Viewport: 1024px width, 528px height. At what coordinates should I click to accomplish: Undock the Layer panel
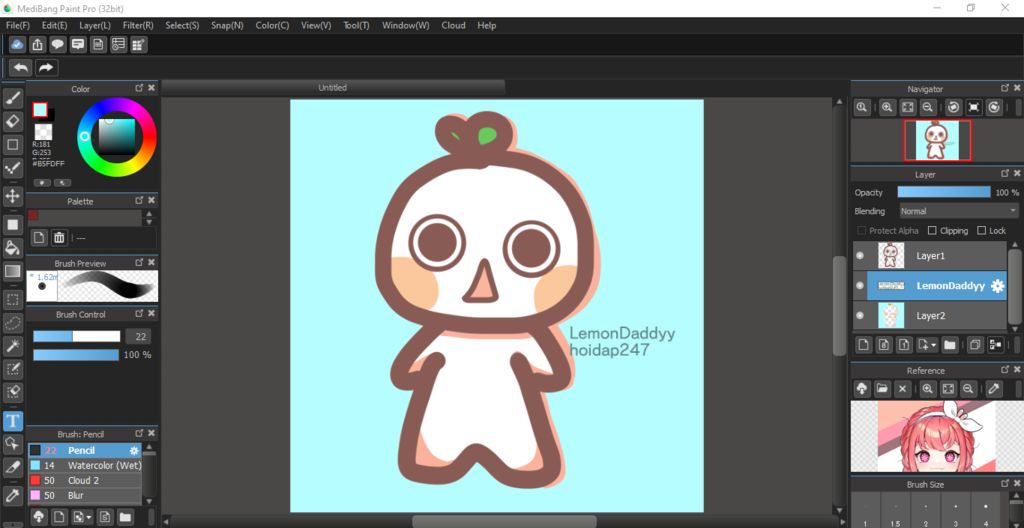[x=1005, y=173]
